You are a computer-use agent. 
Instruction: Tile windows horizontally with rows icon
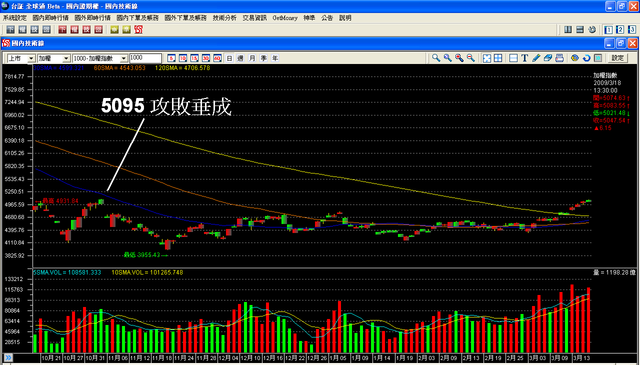(x=580, y=29)
